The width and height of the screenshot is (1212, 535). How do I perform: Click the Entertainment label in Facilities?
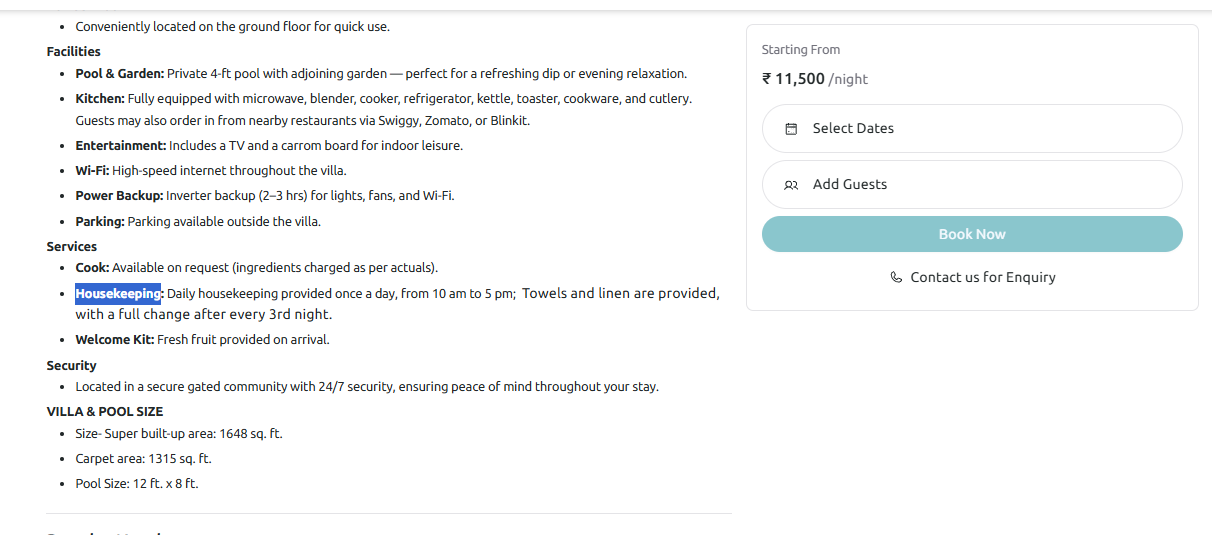pyautogui.click(x=120, y=145)
